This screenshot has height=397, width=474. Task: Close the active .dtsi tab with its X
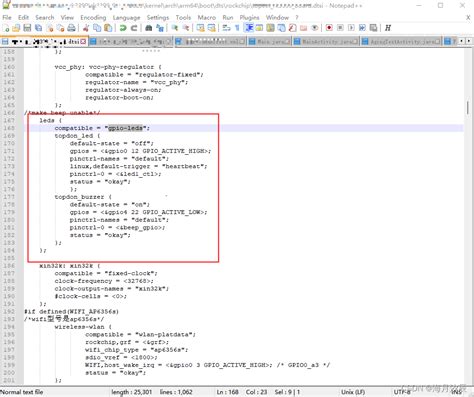click(x=83, y=42)
